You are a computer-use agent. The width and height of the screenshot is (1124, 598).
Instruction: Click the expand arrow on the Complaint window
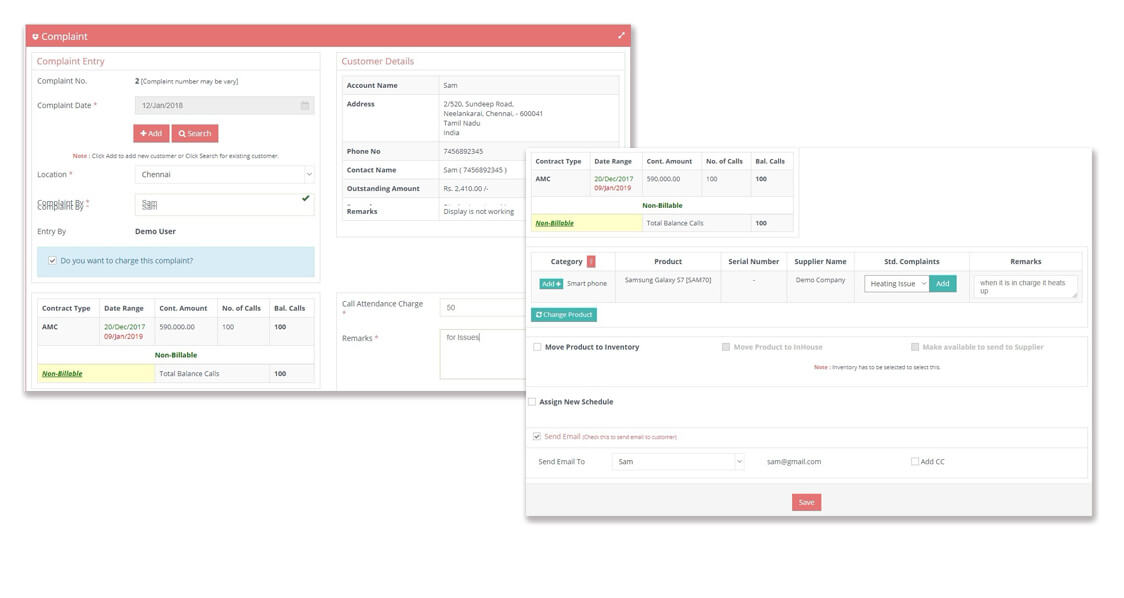620,33
